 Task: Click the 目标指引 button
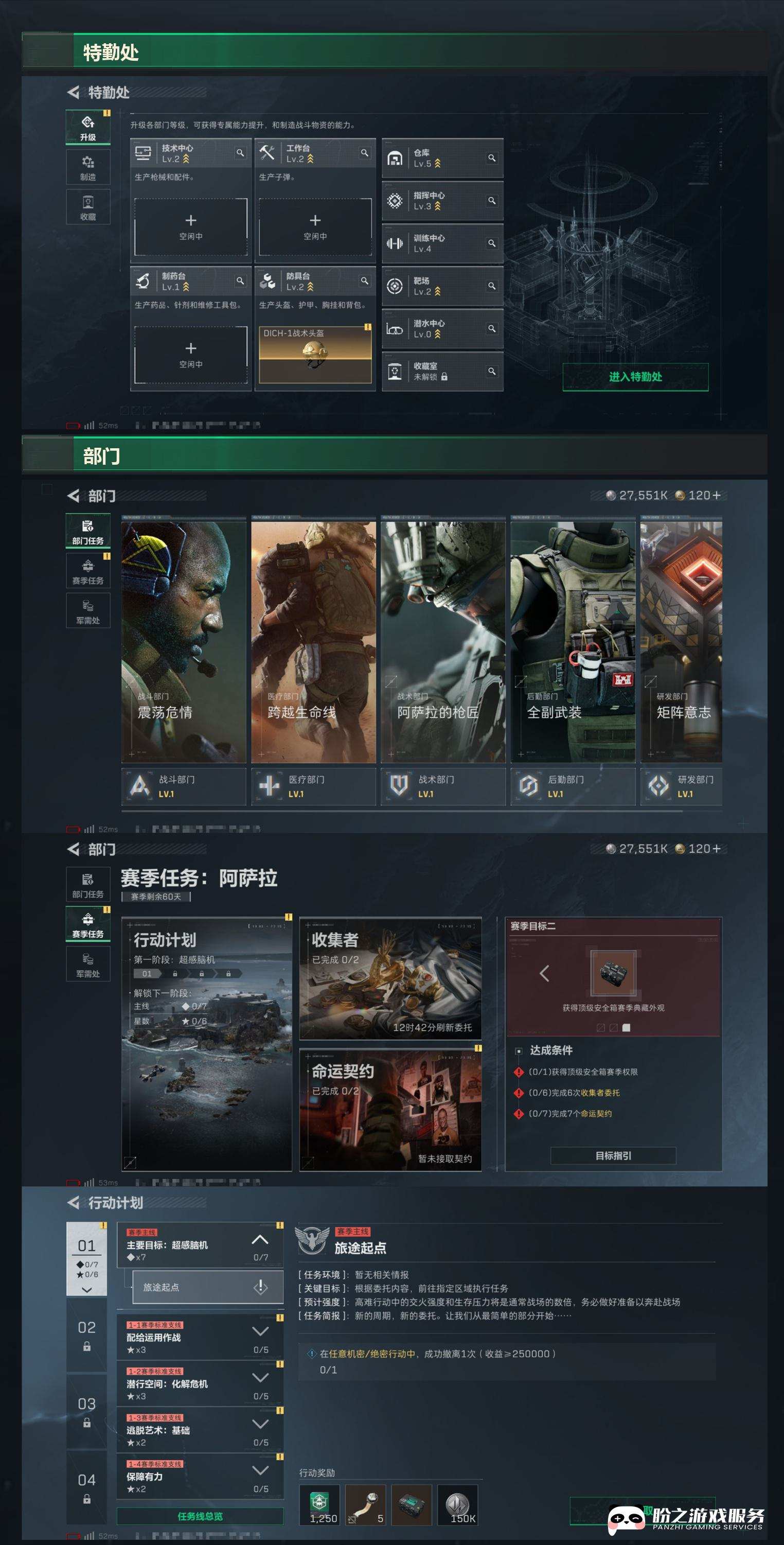pos(613,1155)
